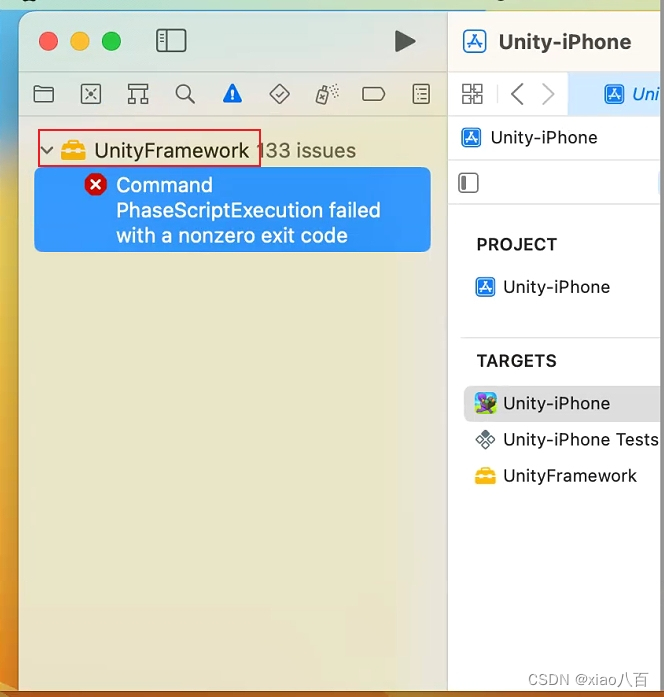Select Unity-iPhone under PROJECT
The image size is (664, 697).
(x=543, y=287)
